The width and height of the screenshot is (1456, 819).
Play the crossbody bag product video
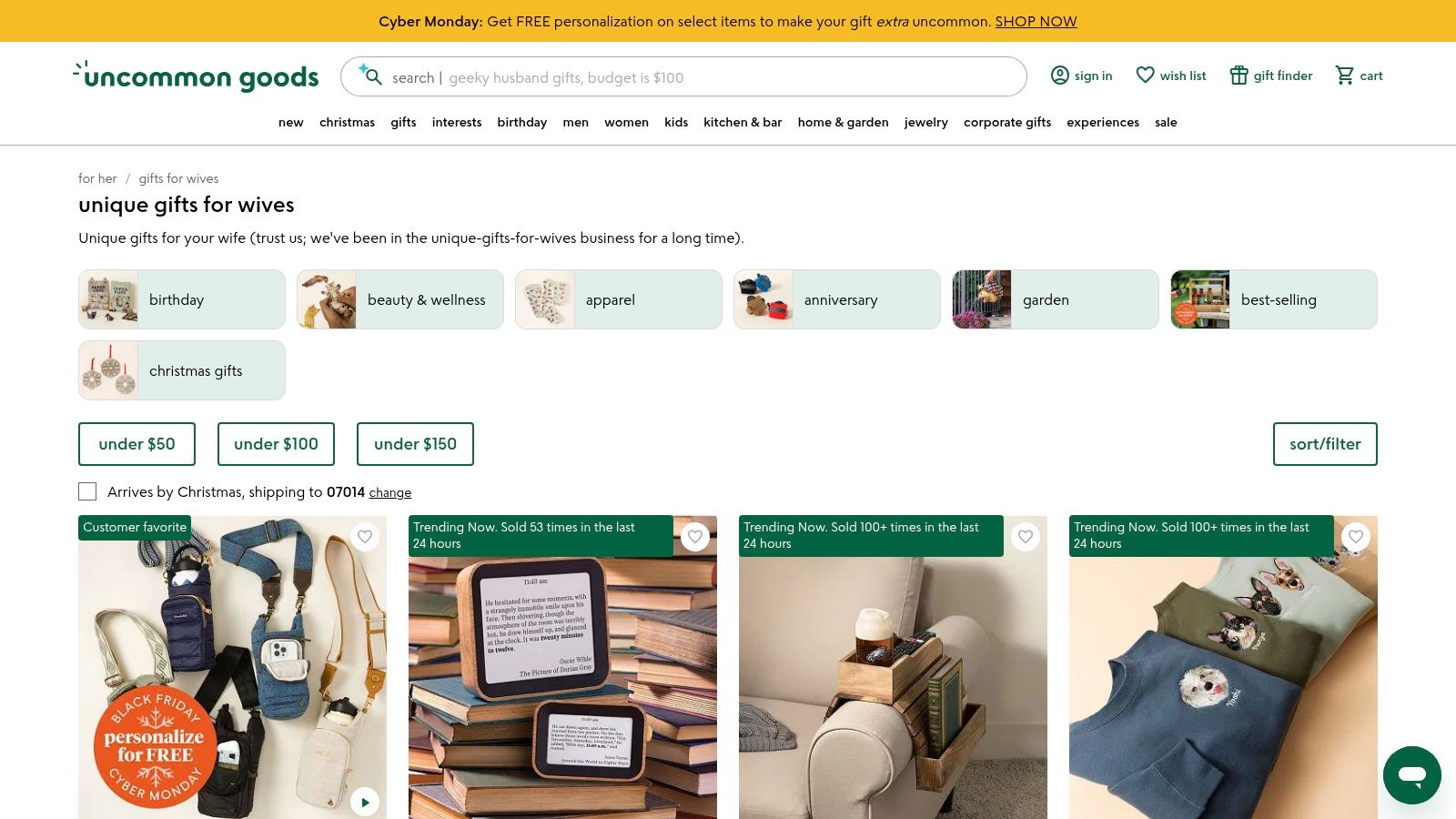pos(365,802)
